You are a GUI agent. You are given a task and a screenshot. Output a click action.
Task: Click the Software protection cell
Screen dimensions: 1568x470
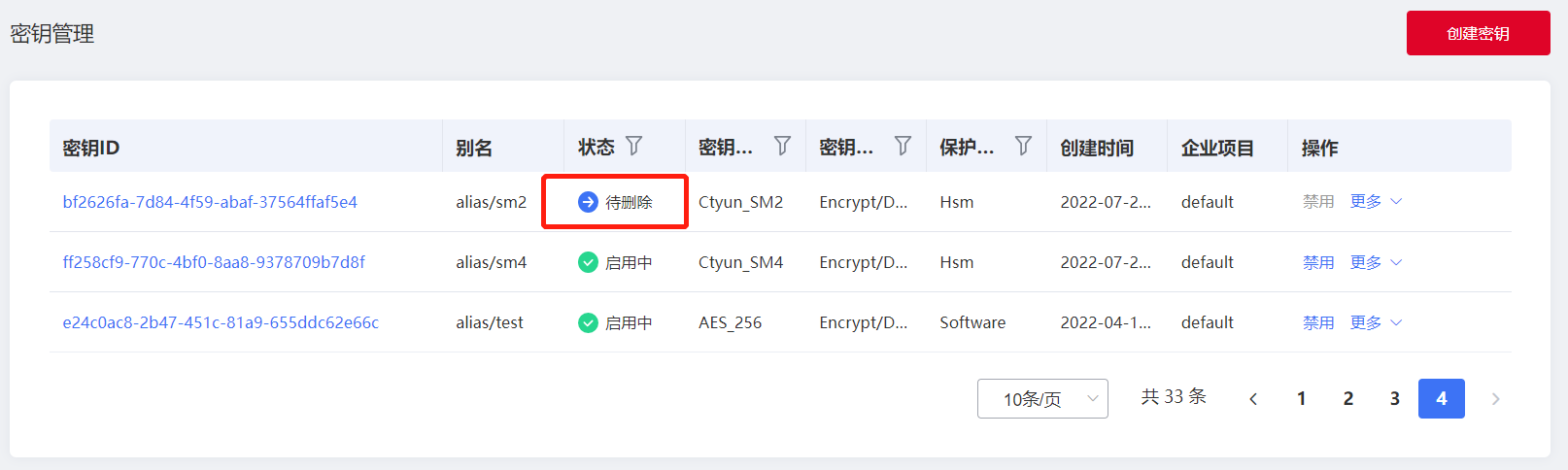tap(972, 322)
